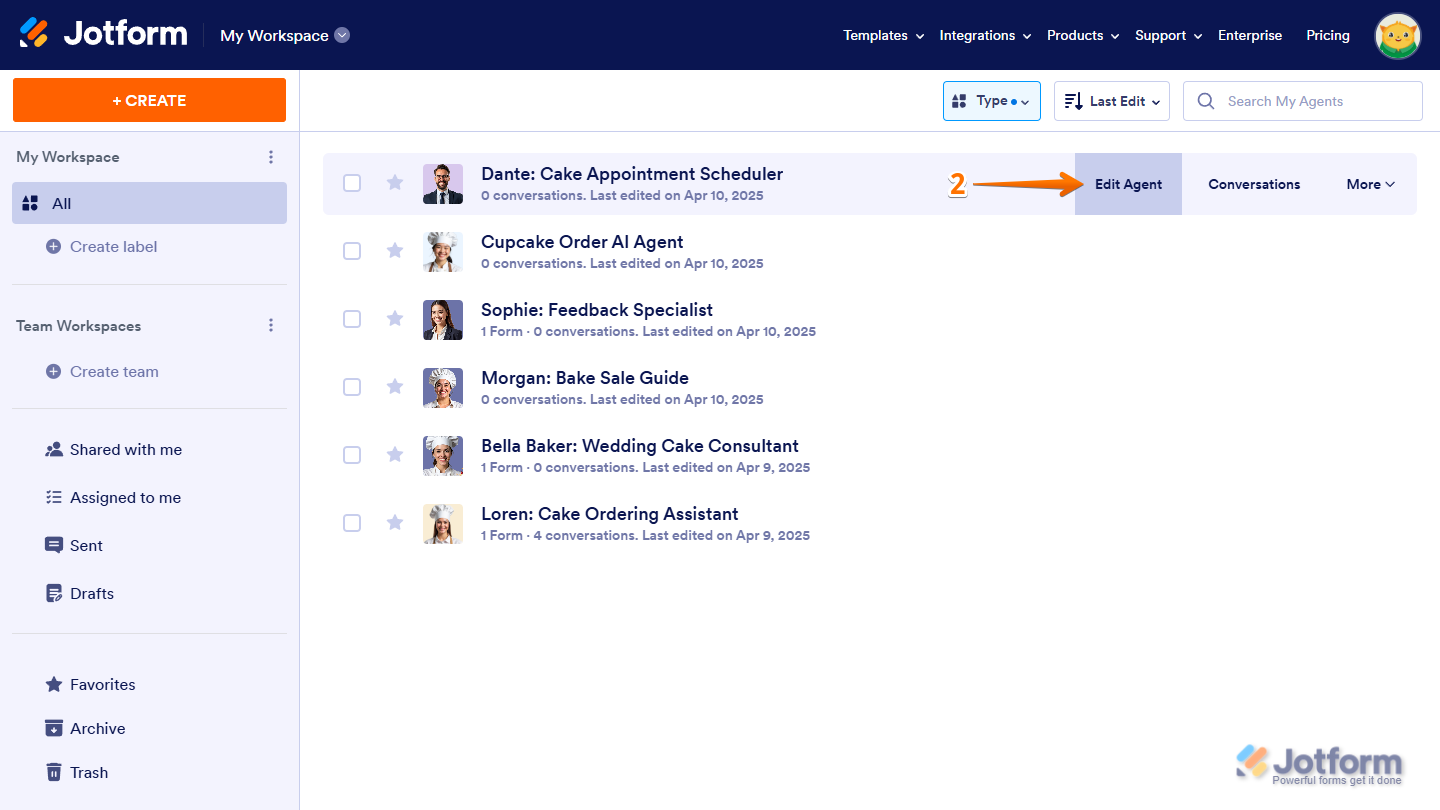The image size is (1440, 810).
Task: Click Edit Agent for Dante
Action: [1128, 184]
